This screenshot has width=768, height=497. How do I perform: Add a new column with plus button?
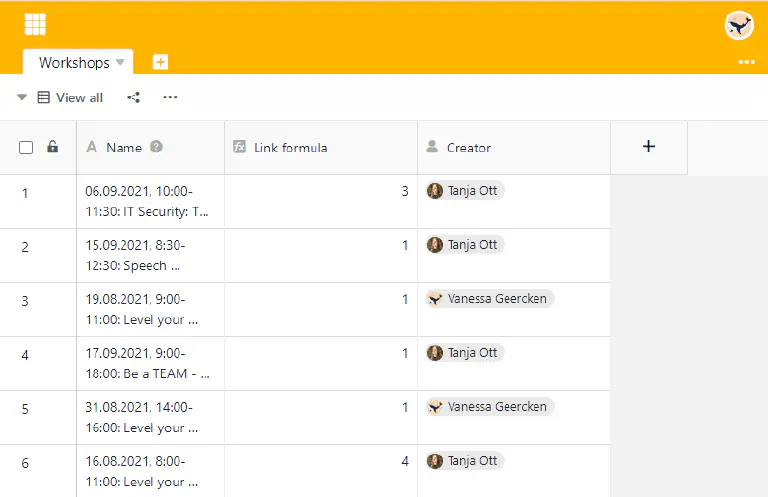[648, 147]
